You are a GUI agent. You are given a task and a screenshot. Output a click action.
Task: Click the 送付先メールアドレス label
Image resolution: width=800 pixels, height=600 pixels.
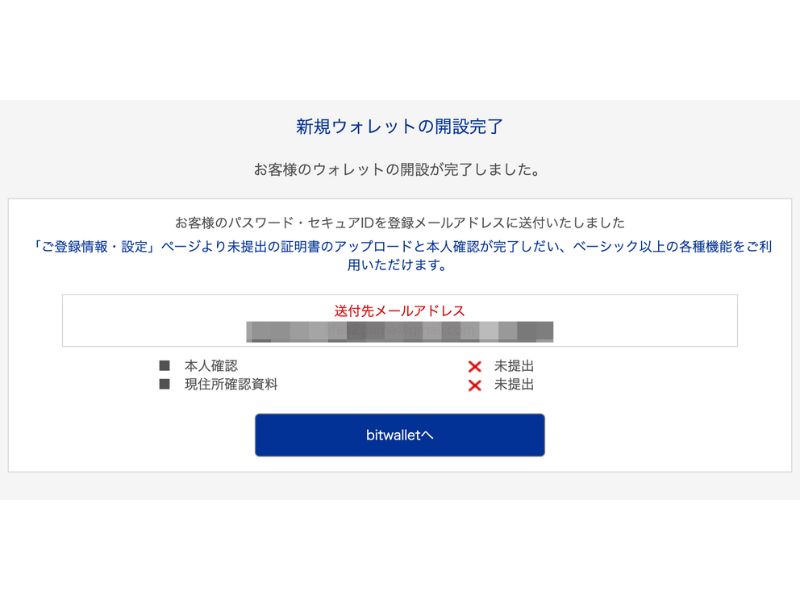(x=399, y=311)
